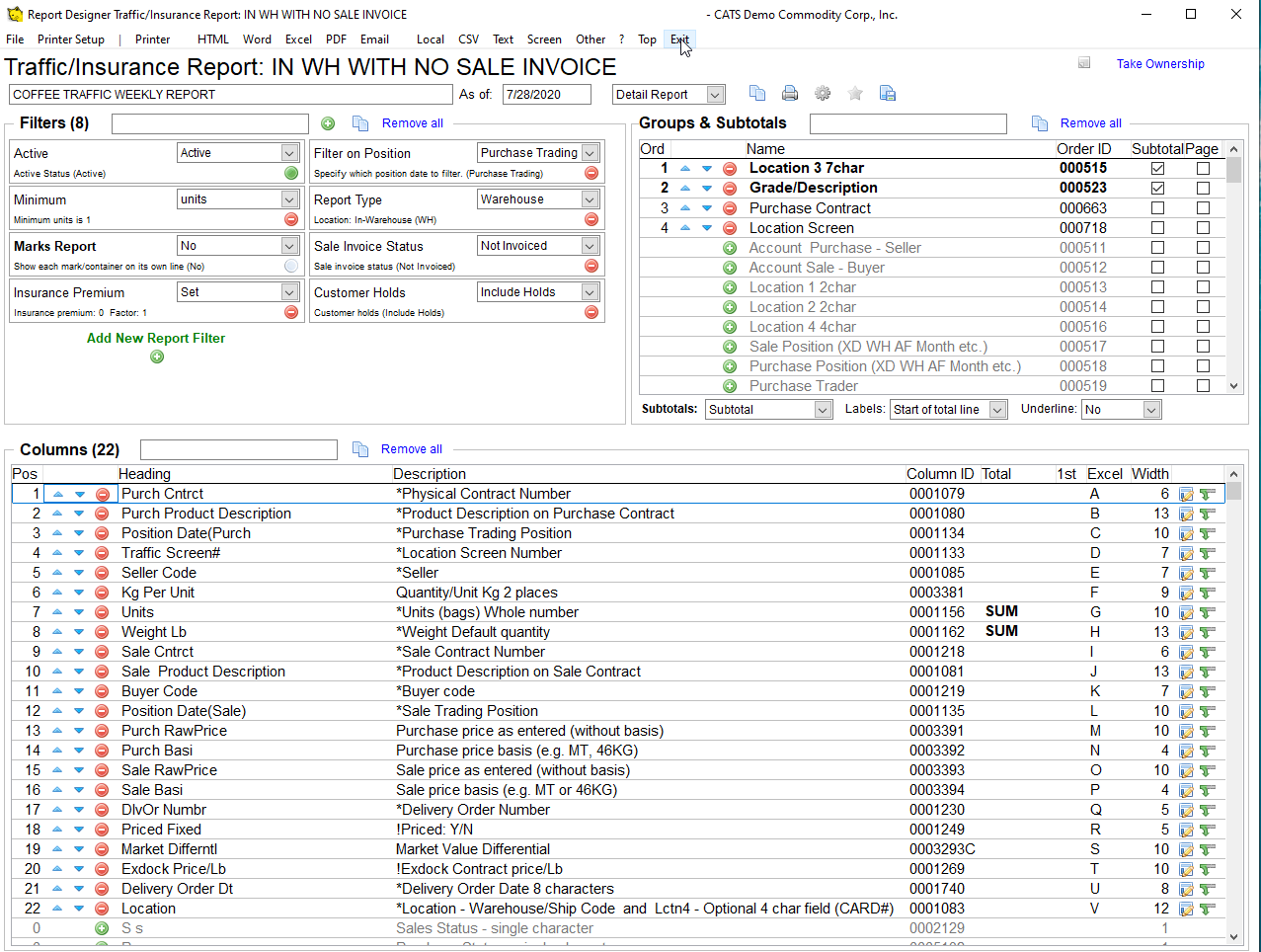The image size is (1261, 952).
Task: Click the report name field COFFEE TRAFFIC WEEKLY REPORT
Action: 231,95
